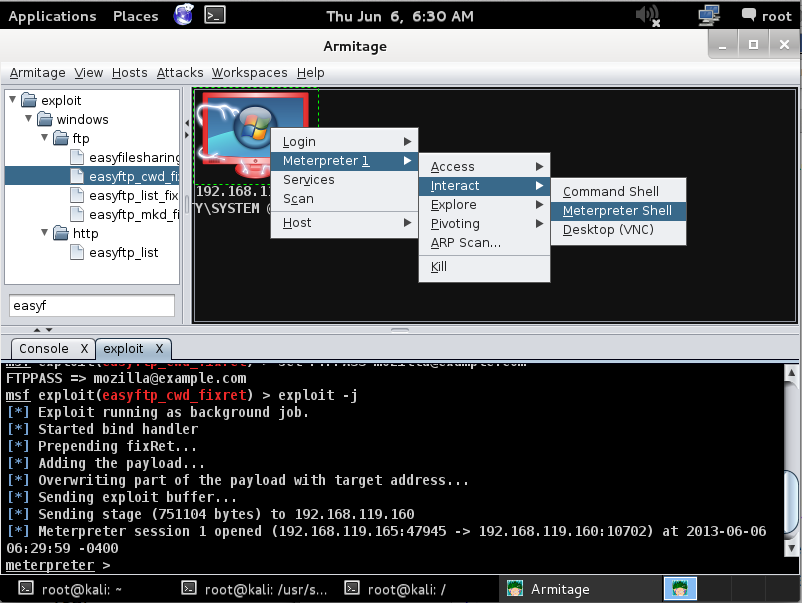Open the Attacks menu

(x=180, y=73)
